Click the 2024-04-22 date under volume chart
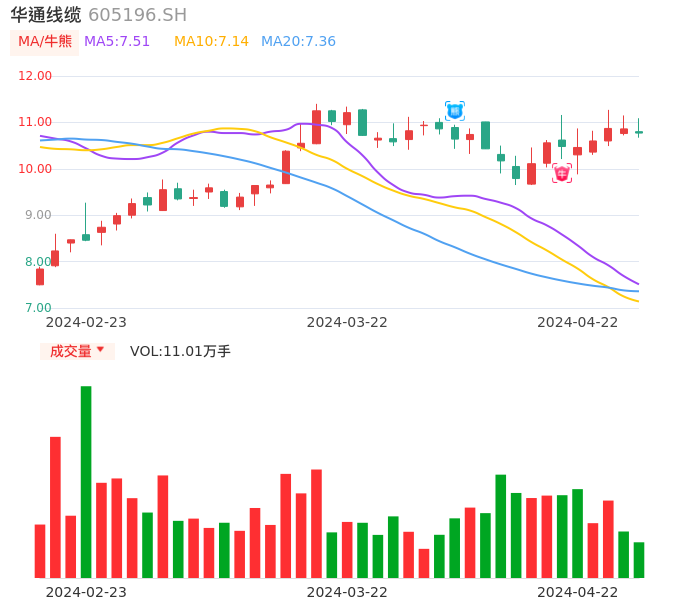Screen dimensions: 686x606 578,593
